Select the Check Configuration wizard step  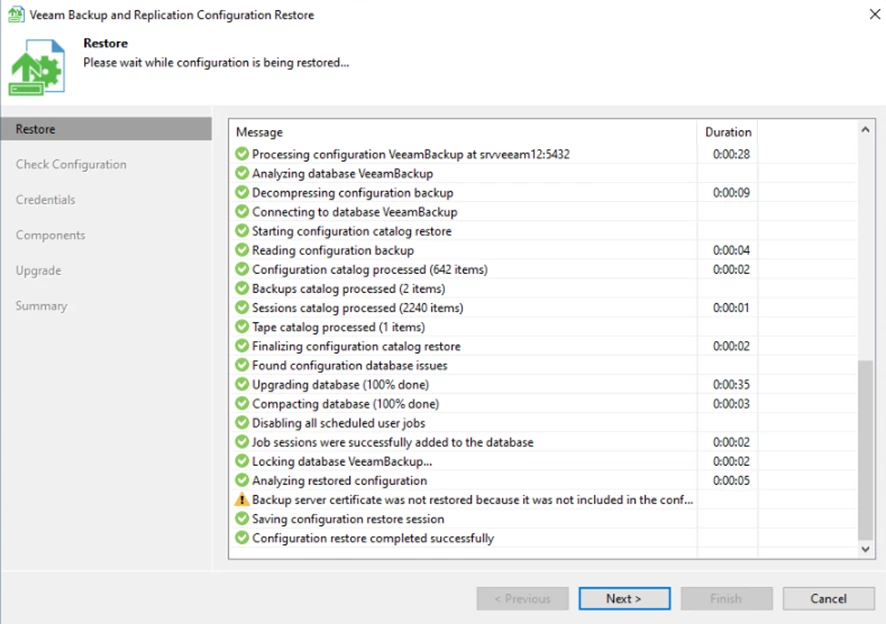click(x=71, y=164)
